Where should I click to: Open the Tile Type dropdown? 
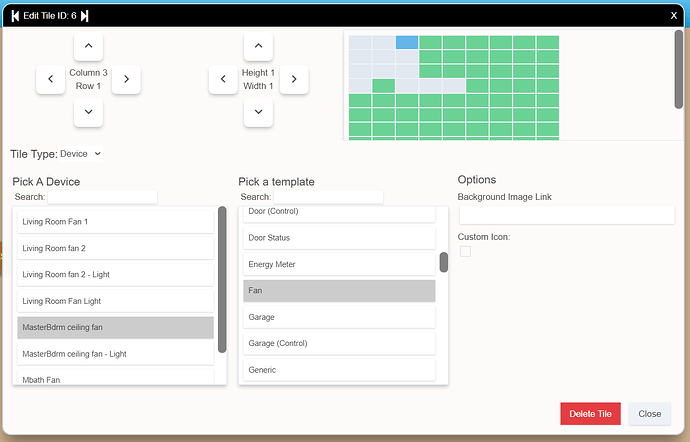(x=81, y=154)
